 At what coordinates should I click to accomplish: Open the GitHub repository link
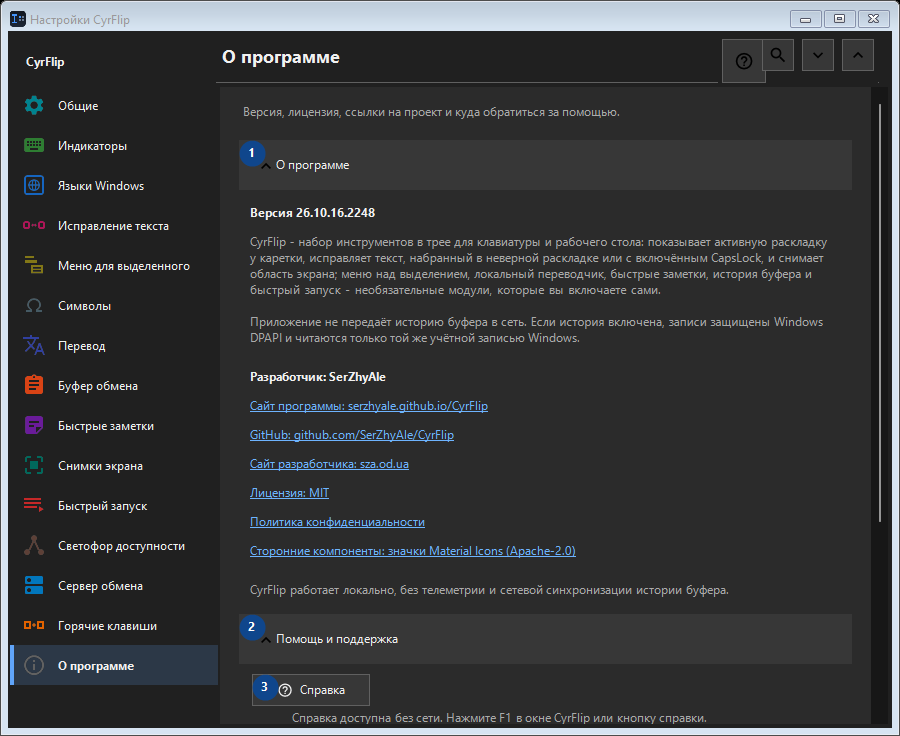tap(351, 435)
